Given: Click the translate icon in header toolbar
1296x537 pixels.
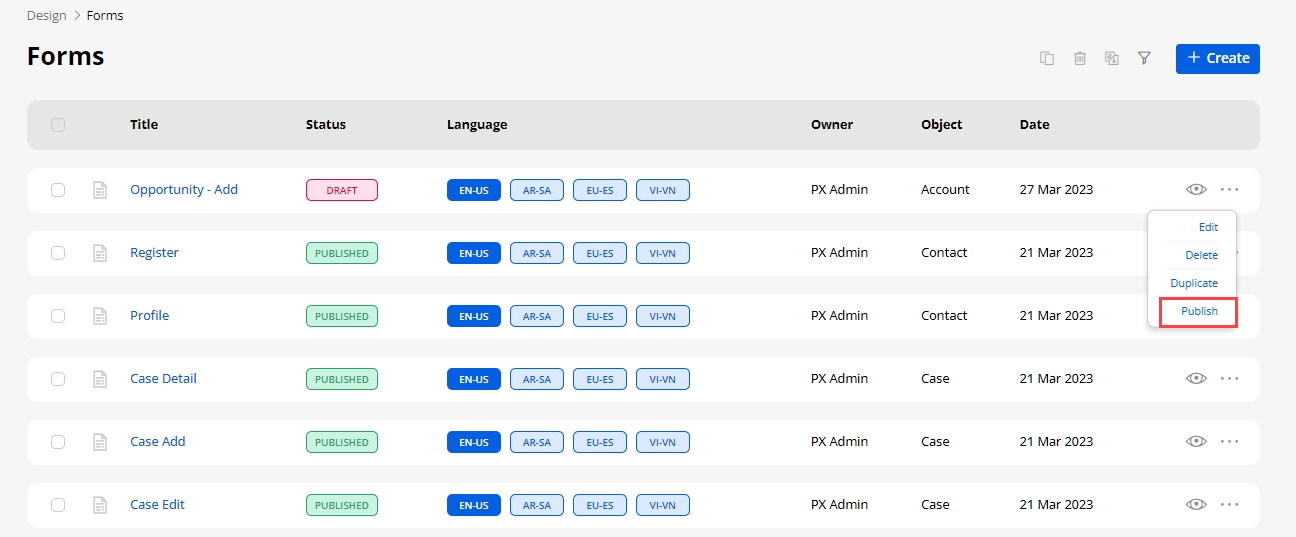Looking at the screenshot, I should pyautogui.click(x=1111, y=58).
